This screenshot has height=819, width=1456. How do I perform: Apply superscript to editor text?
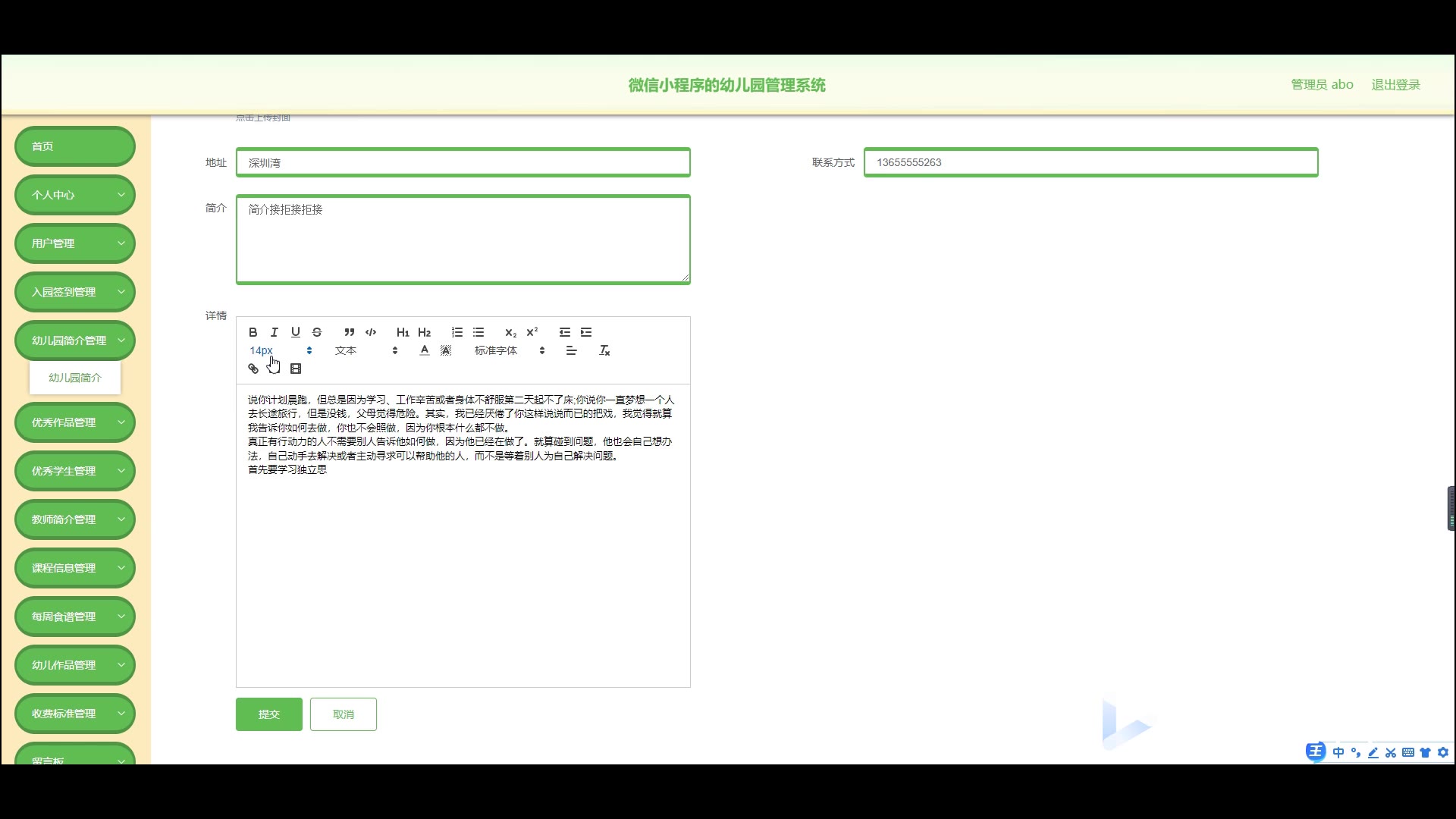pos(532,332)
